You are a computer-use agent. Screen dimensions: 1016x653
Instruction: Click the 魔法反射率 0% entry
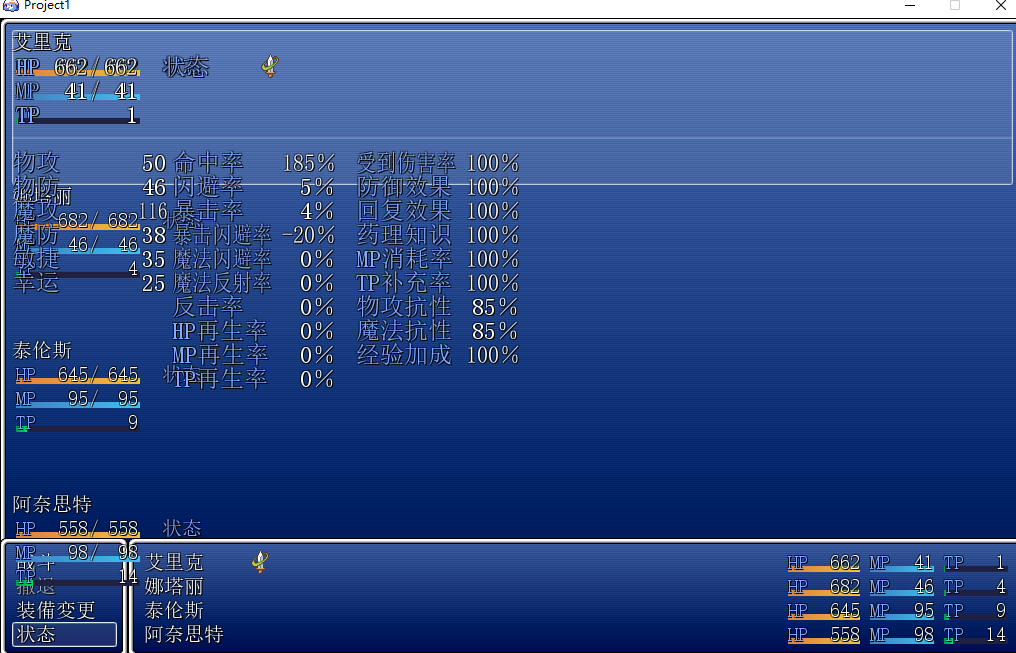254,283
